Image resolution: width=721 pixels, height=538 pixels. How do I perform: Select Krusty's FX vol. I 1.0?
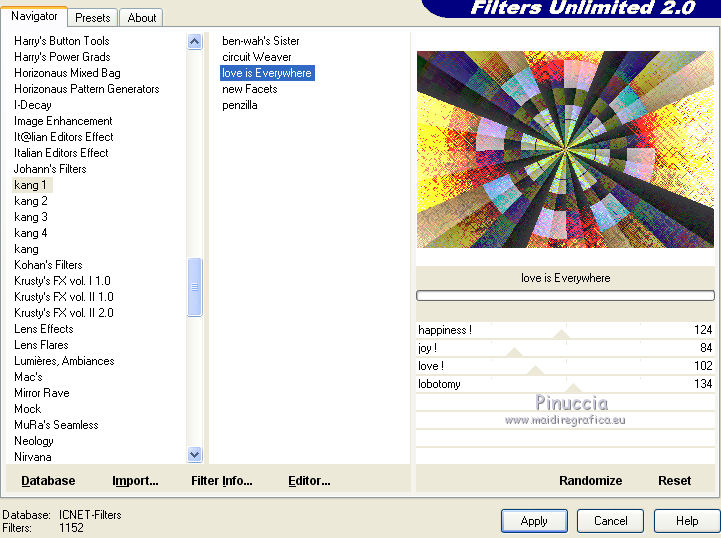click(x=62, y=281)
